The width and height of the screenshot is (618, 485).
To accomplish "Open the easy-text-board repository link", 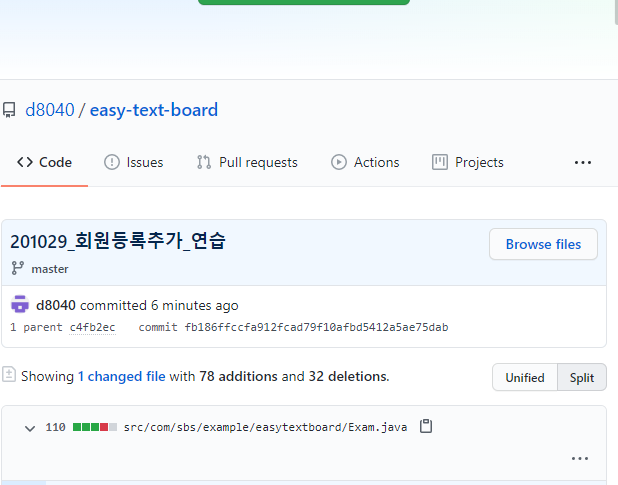I will [154, 110].
